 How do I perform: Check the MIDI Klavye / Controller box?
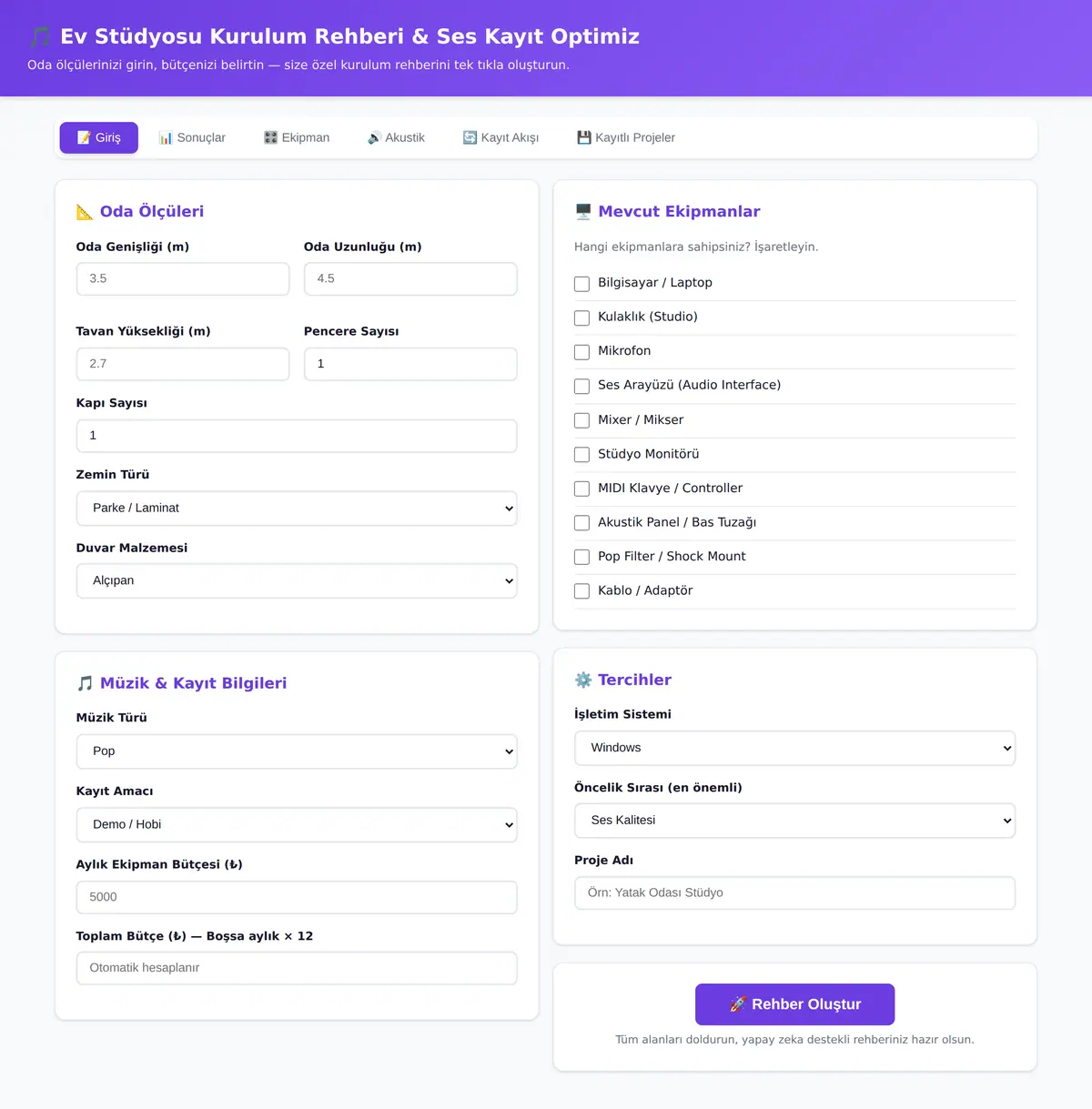tap(582, 489)
